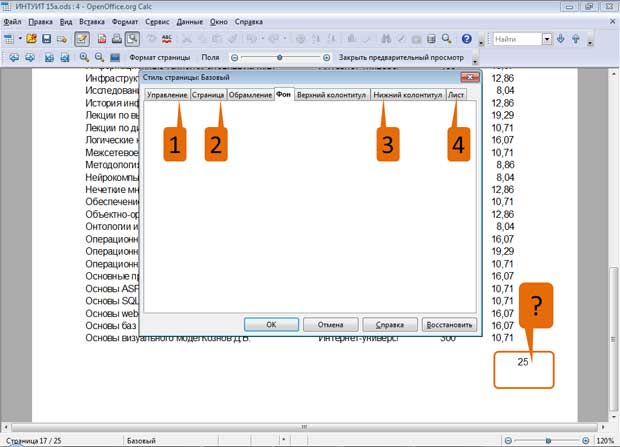Click the ABC Spelling check icon
620x447 pixels.
pos(167,39)
